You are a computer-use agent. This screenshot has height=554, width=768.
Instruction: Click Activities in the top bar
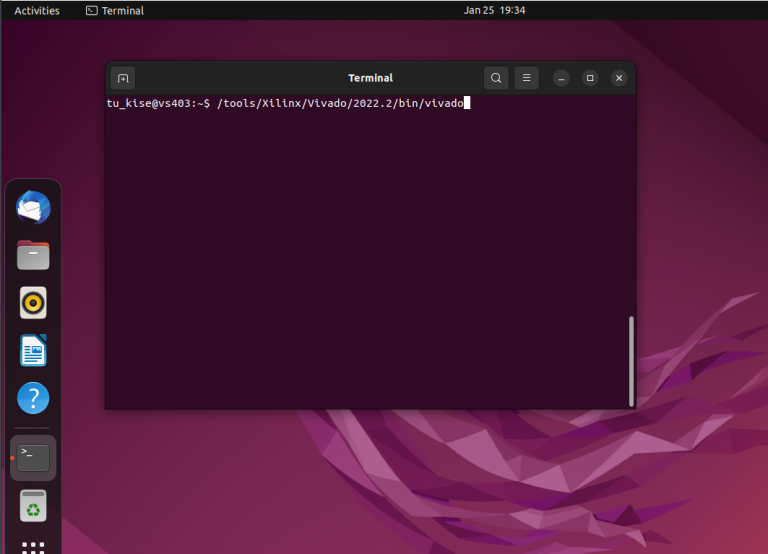point(37,10)
